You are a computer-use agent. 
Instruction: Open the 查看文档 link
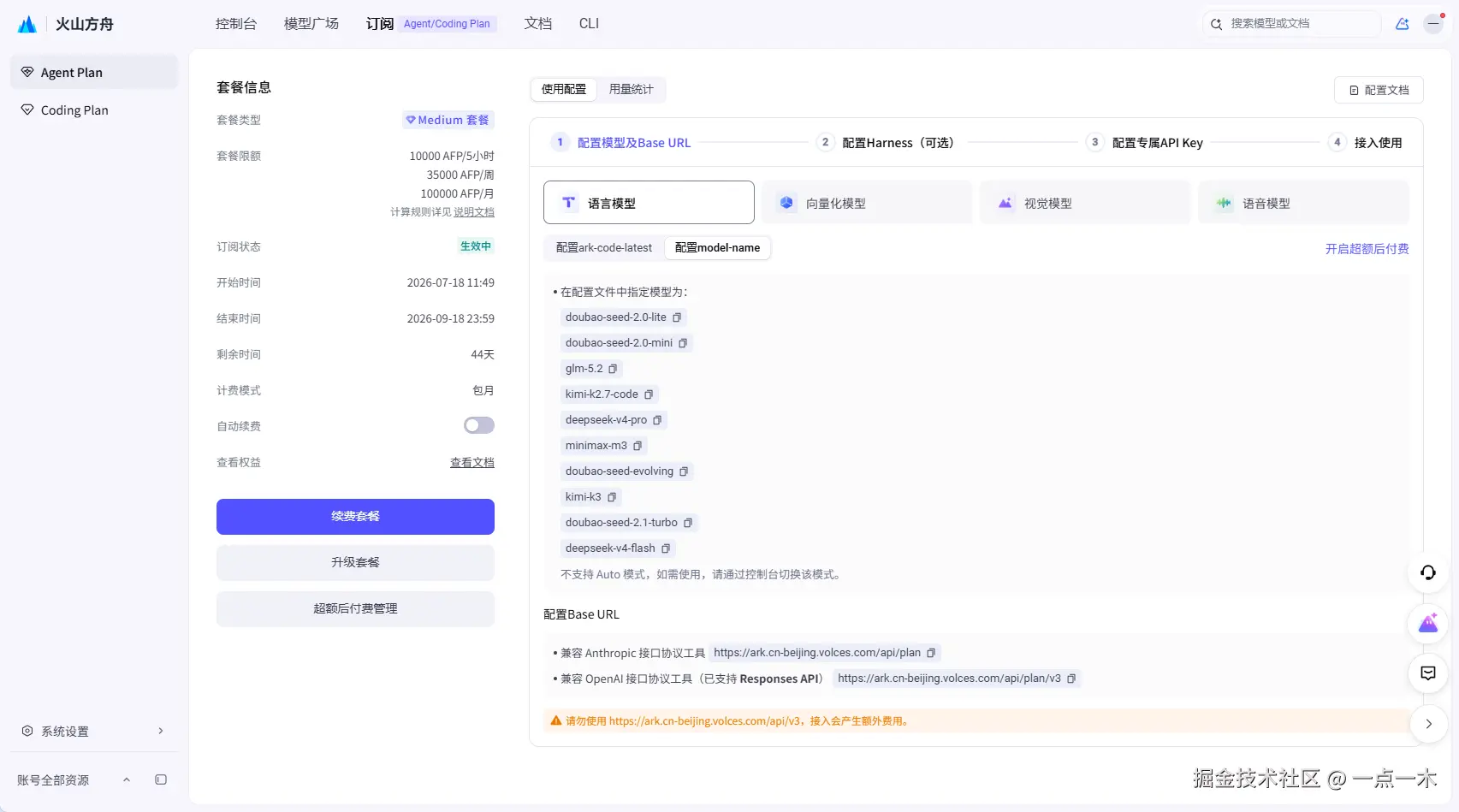click(472, 463)
